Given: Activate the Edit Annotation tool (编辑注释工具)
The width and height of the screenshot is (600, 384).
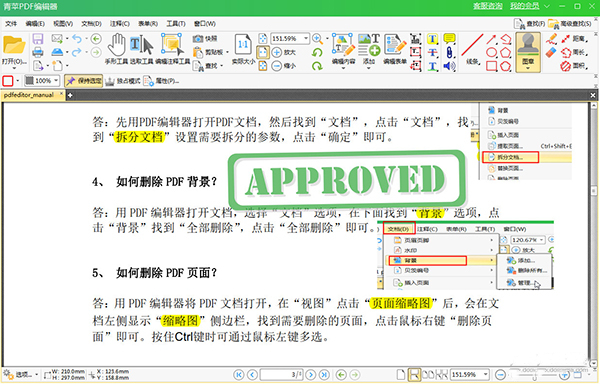Looking at the screenshot, I should pyautogui.click(x=172, y=49).
